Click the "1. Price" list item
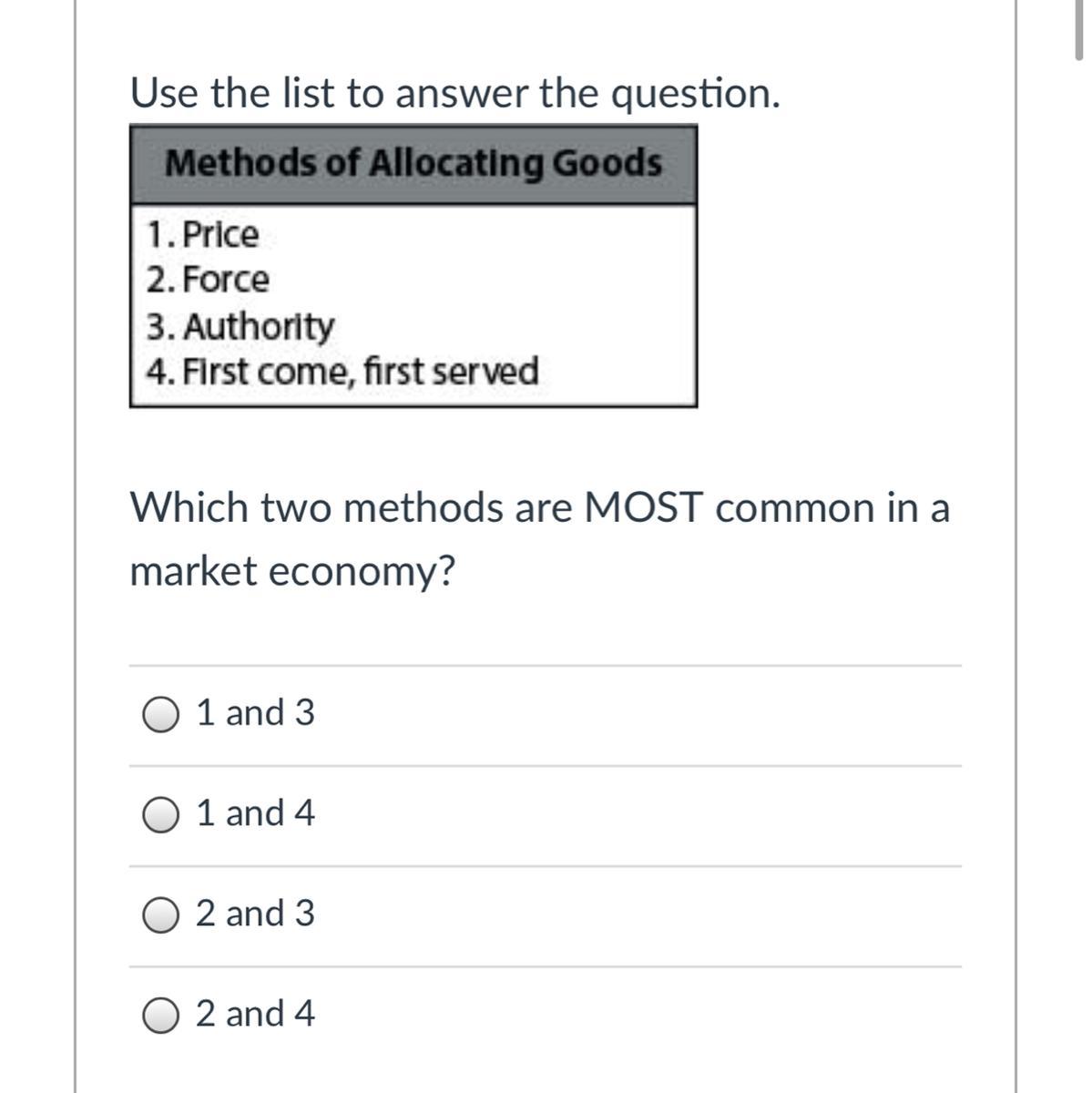1092x1093 pixels. tap(203, 235)
